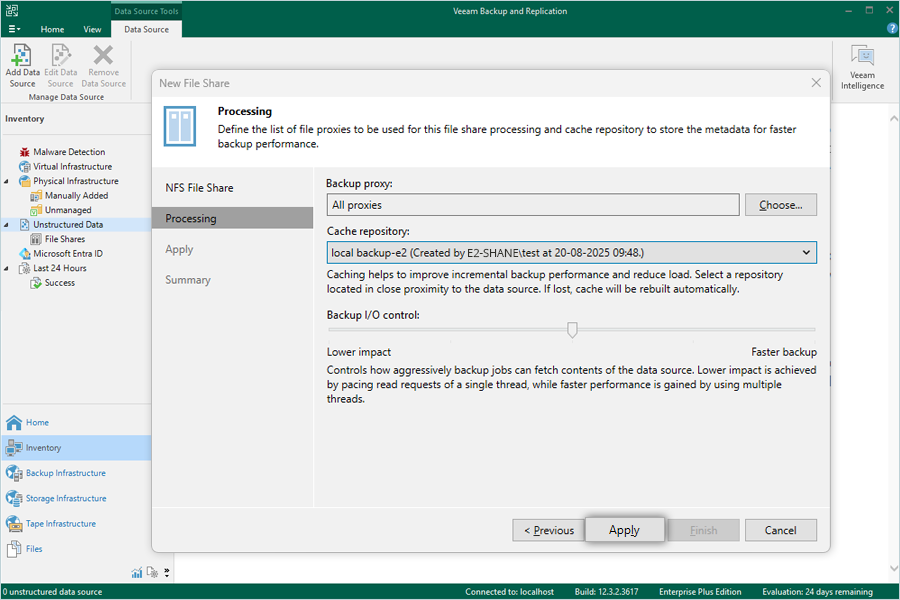Expand navigation pane overflow chevron
Viewport: 900px width, 600px height.
166,572
